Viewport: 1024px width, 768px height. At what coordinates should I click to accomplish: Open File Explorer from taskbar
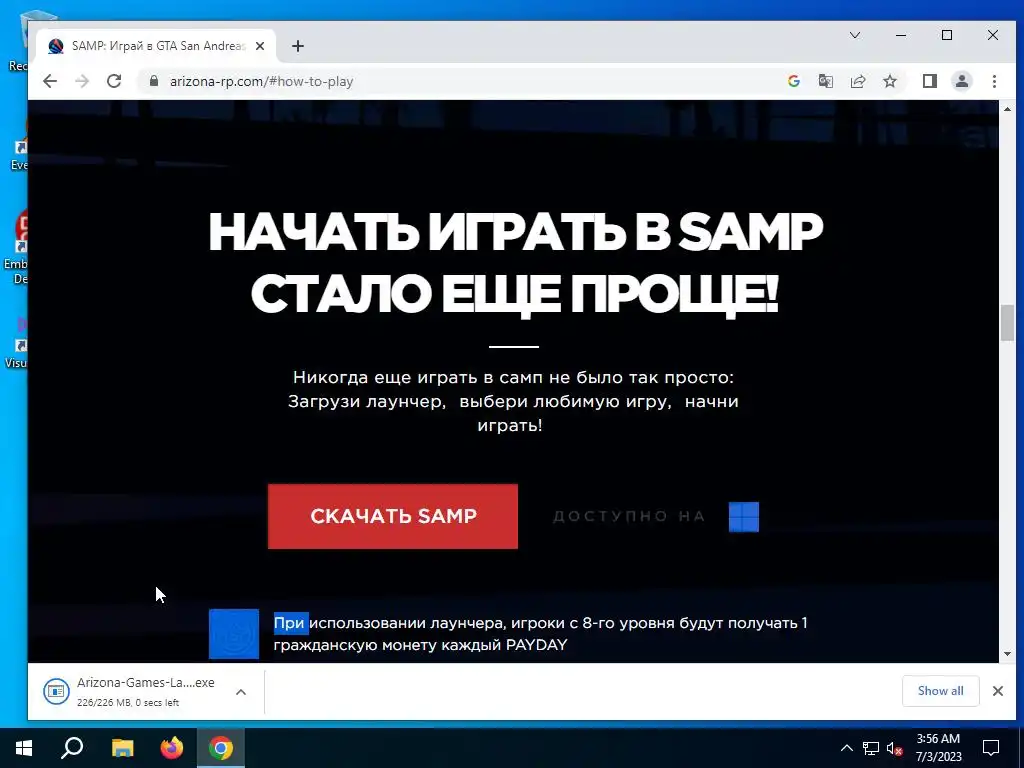pyautogui.click(x=122, y=748)
